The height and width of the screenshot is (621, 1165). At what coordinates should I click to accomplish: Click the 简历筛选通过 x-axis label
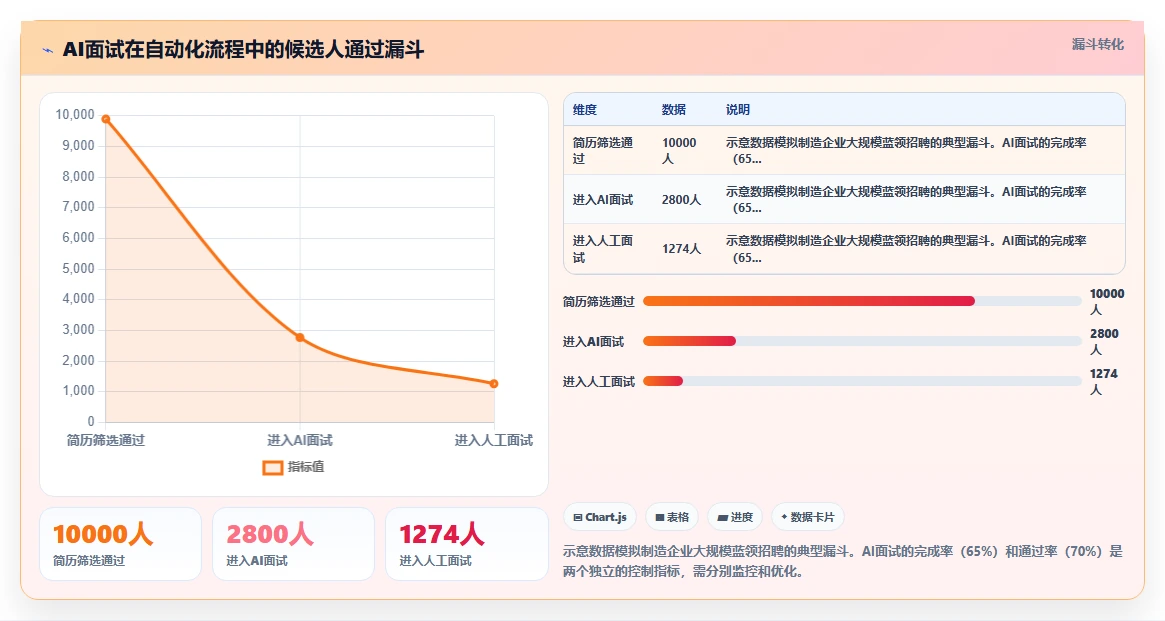tap(106, 440)
